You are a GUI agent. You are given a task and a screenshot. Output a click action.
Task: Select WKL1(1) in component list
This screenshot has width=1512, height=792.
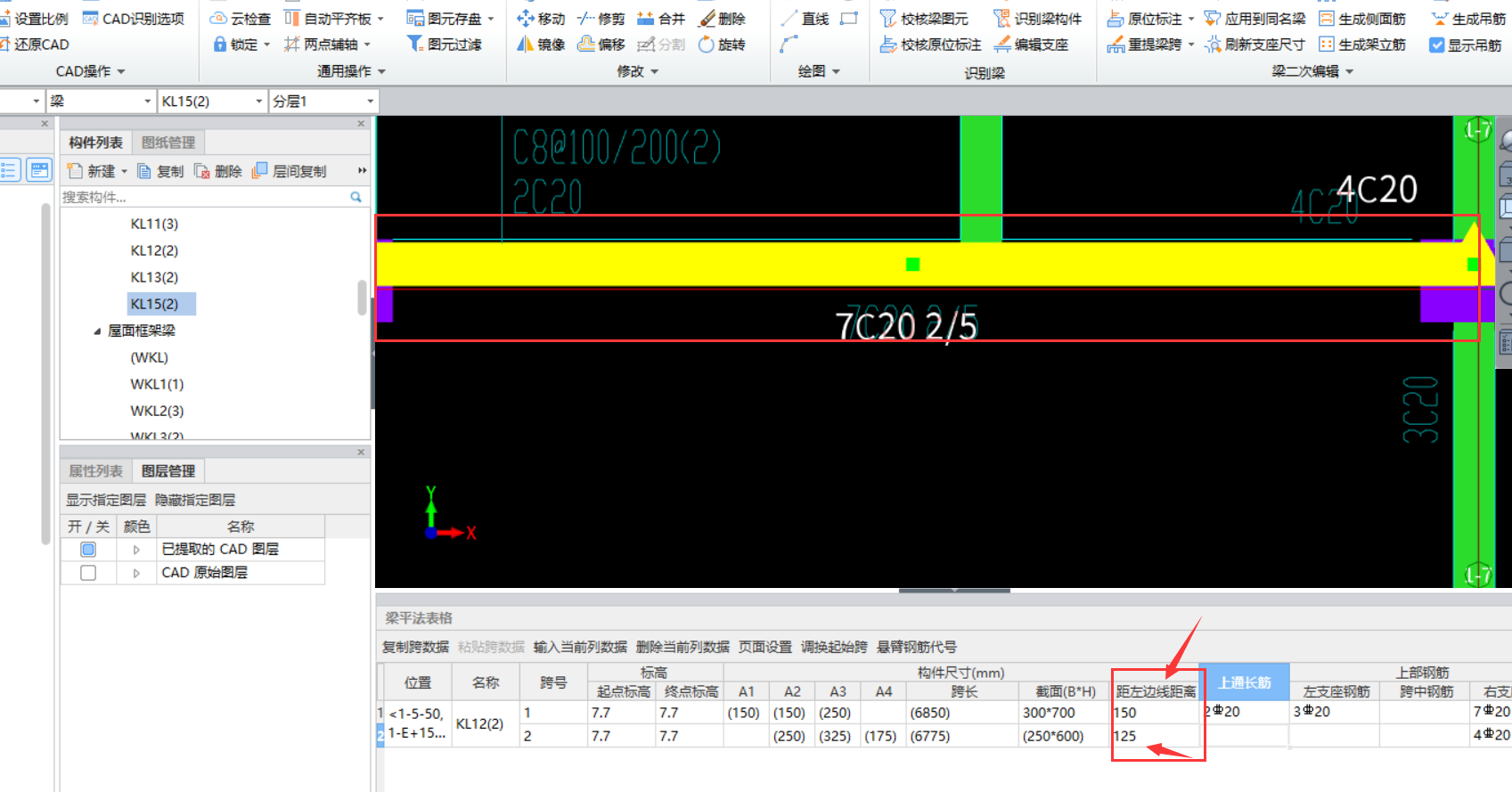tap(157, 384)
